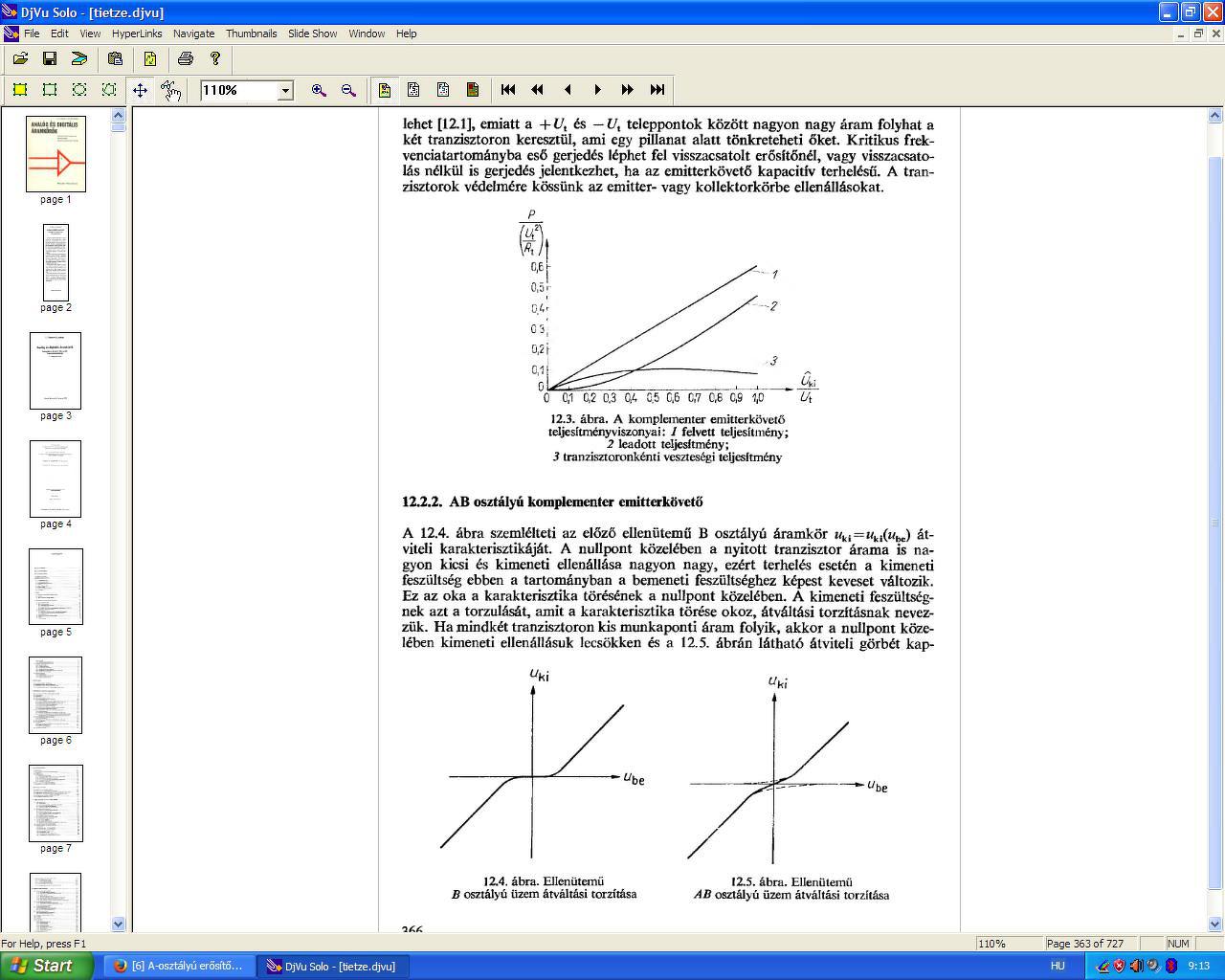Switch to the Firefox taskbar window
The width and height of the screenshot is (1225, 980).
(x=180, y=966)
